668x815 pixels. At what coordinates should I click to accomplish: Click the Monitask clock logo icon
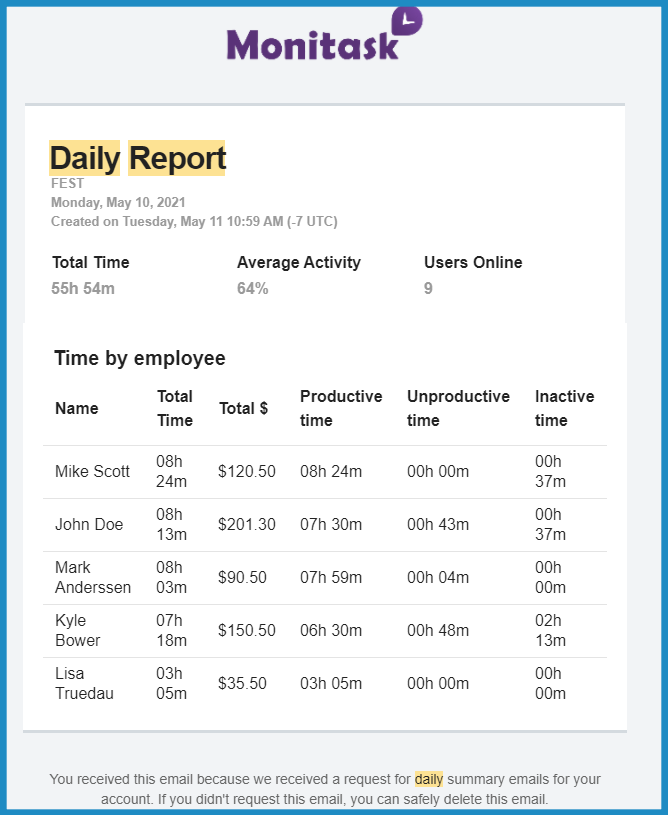coord(407,21)
